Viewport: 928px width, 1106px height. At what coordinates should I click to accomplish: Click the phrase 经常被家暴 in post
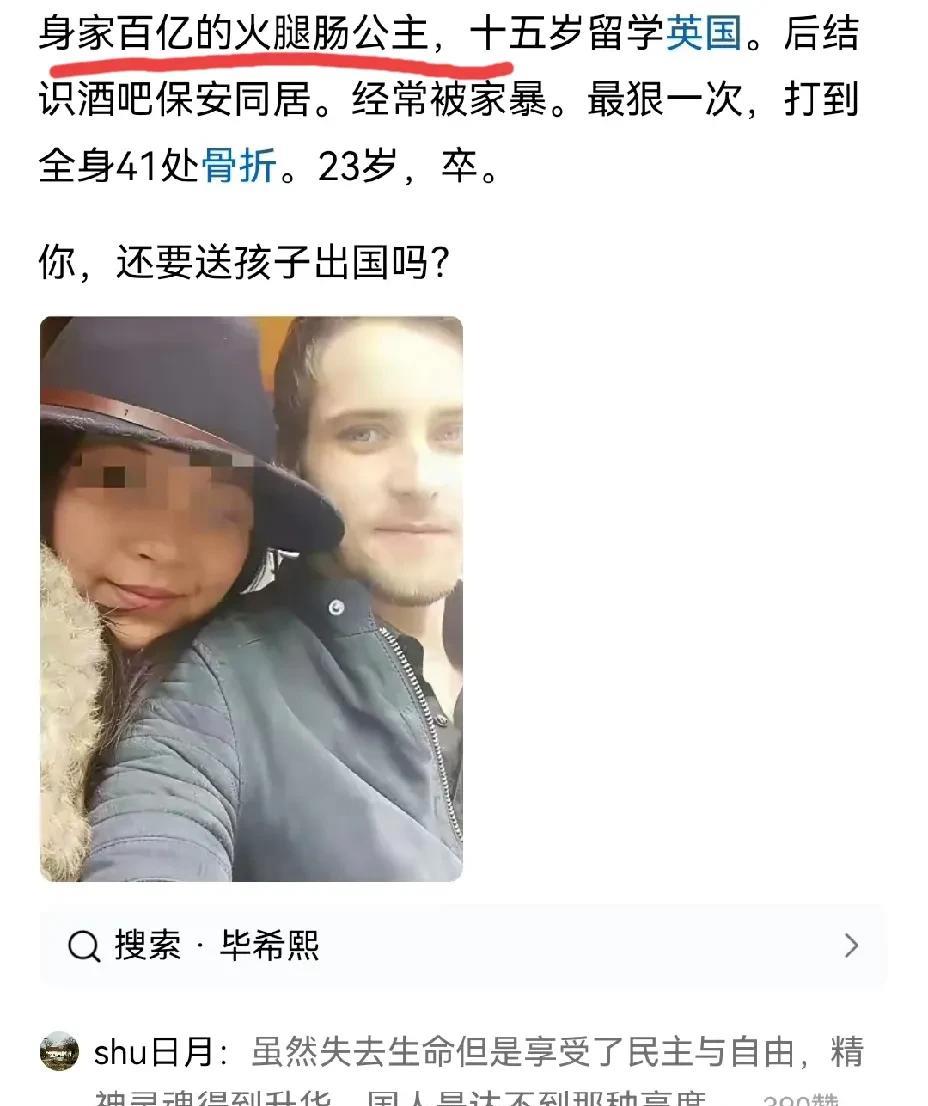pyautogui.click(x=449, y=99)
